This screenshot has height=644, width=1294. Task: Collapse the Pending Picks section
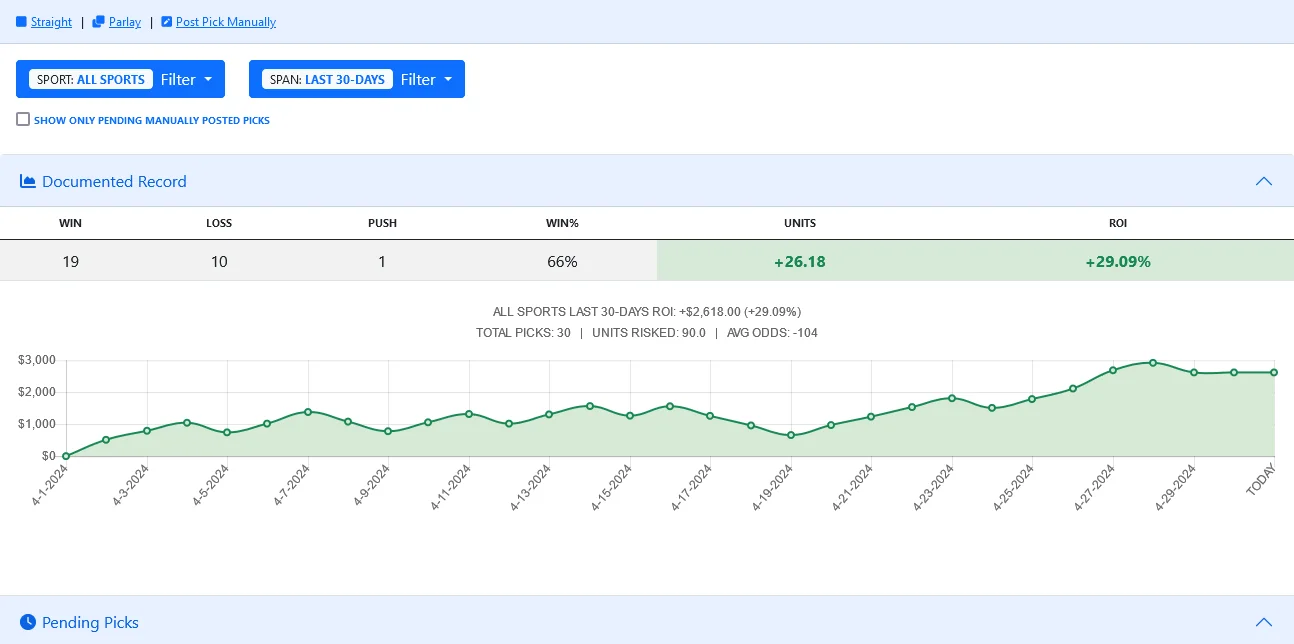click(1264, 622)
